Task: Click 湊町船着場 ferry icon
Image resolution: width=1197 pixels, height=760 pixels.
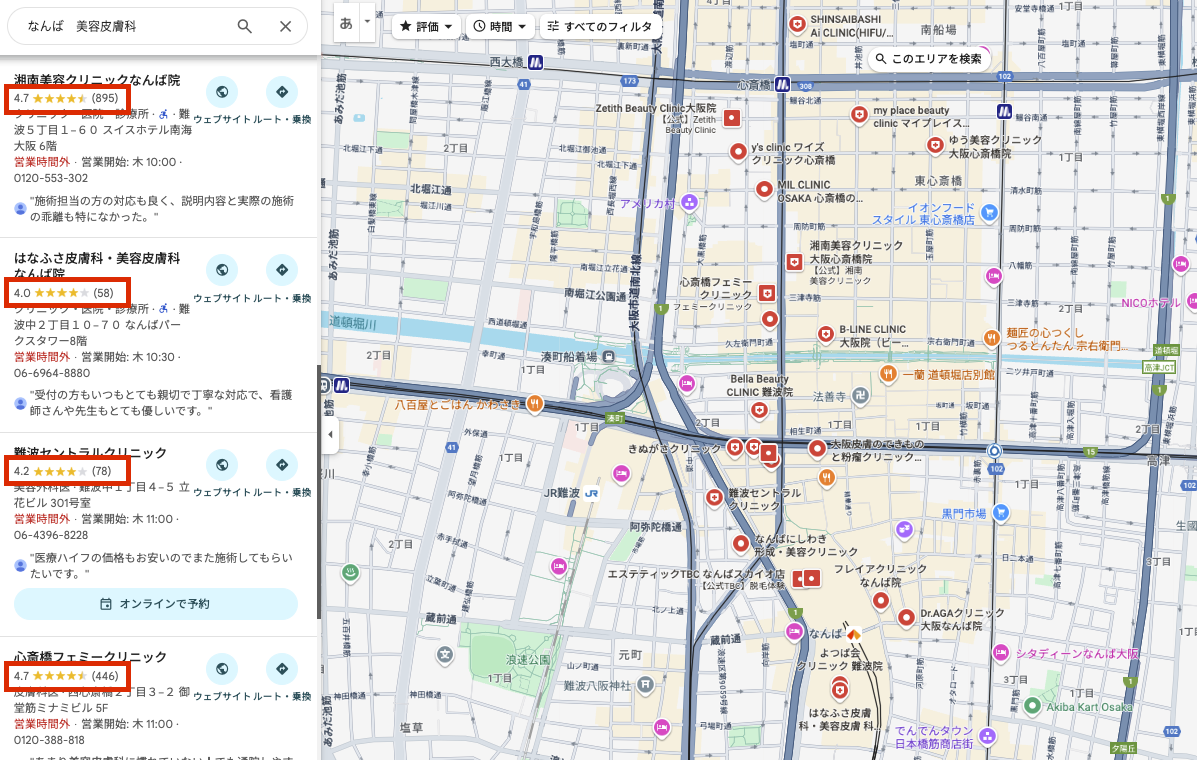Action: 608,356
